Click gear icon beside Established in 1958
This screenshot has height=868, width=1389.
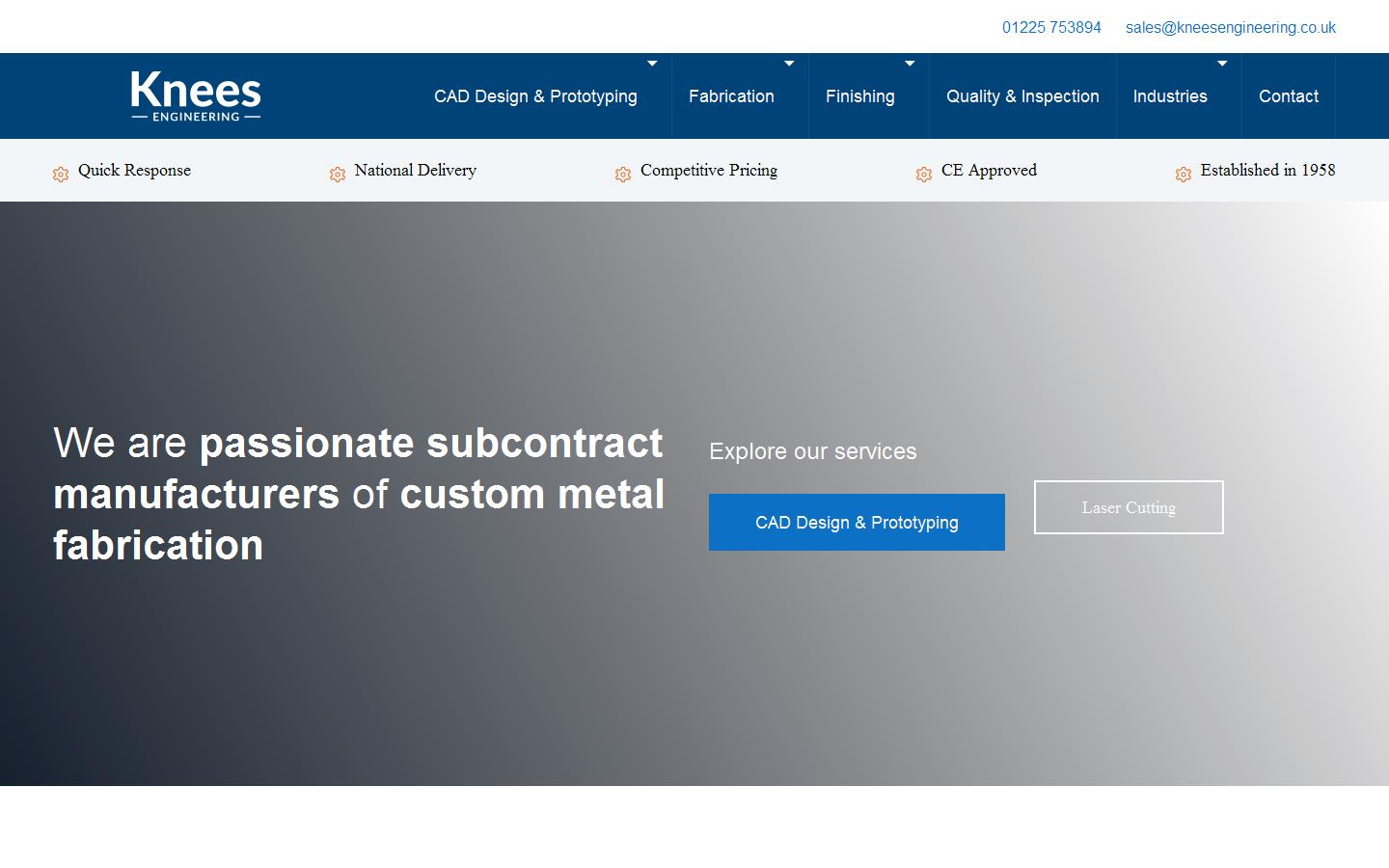1184,174
